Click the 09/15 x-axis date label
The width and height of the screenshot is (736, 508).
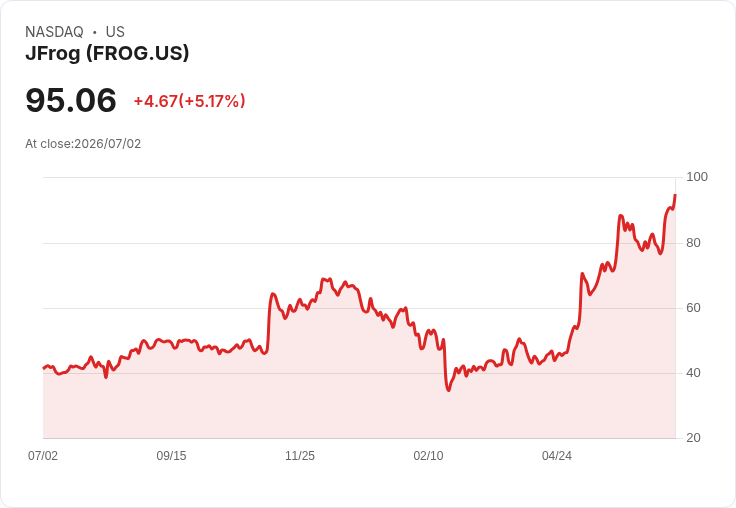171,455
